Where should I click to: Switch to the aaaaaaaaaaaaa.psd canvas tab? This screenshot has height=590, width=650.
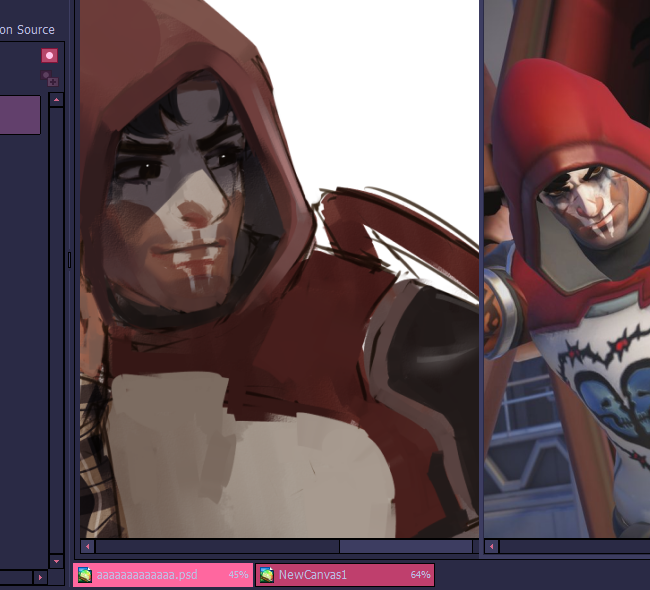pos(163,575)
